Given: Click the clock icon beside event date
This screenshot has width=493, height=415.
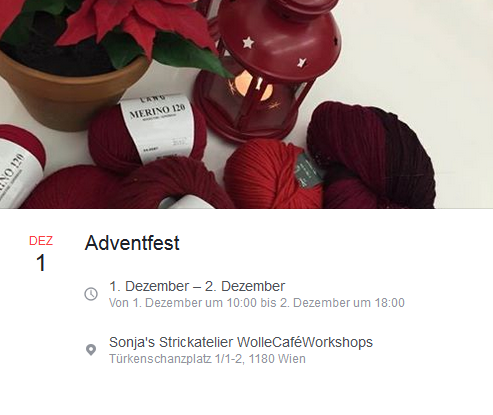Looking at the screenshot, I should [91, 294].
